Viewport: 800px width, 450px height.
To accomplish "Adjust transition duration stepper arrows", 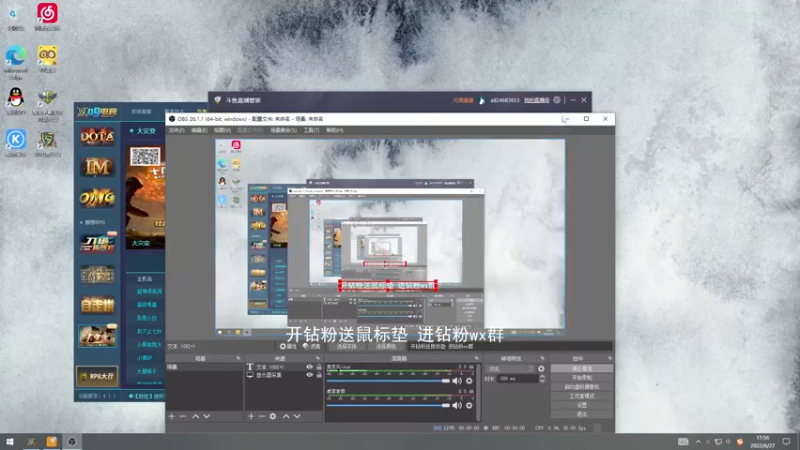I will [x=542, y=379].
